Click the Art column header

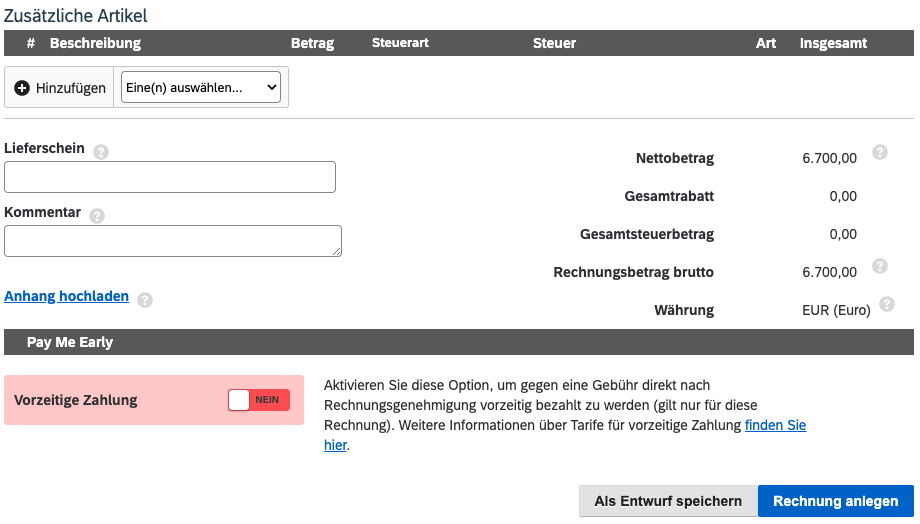tap(766, 43)
